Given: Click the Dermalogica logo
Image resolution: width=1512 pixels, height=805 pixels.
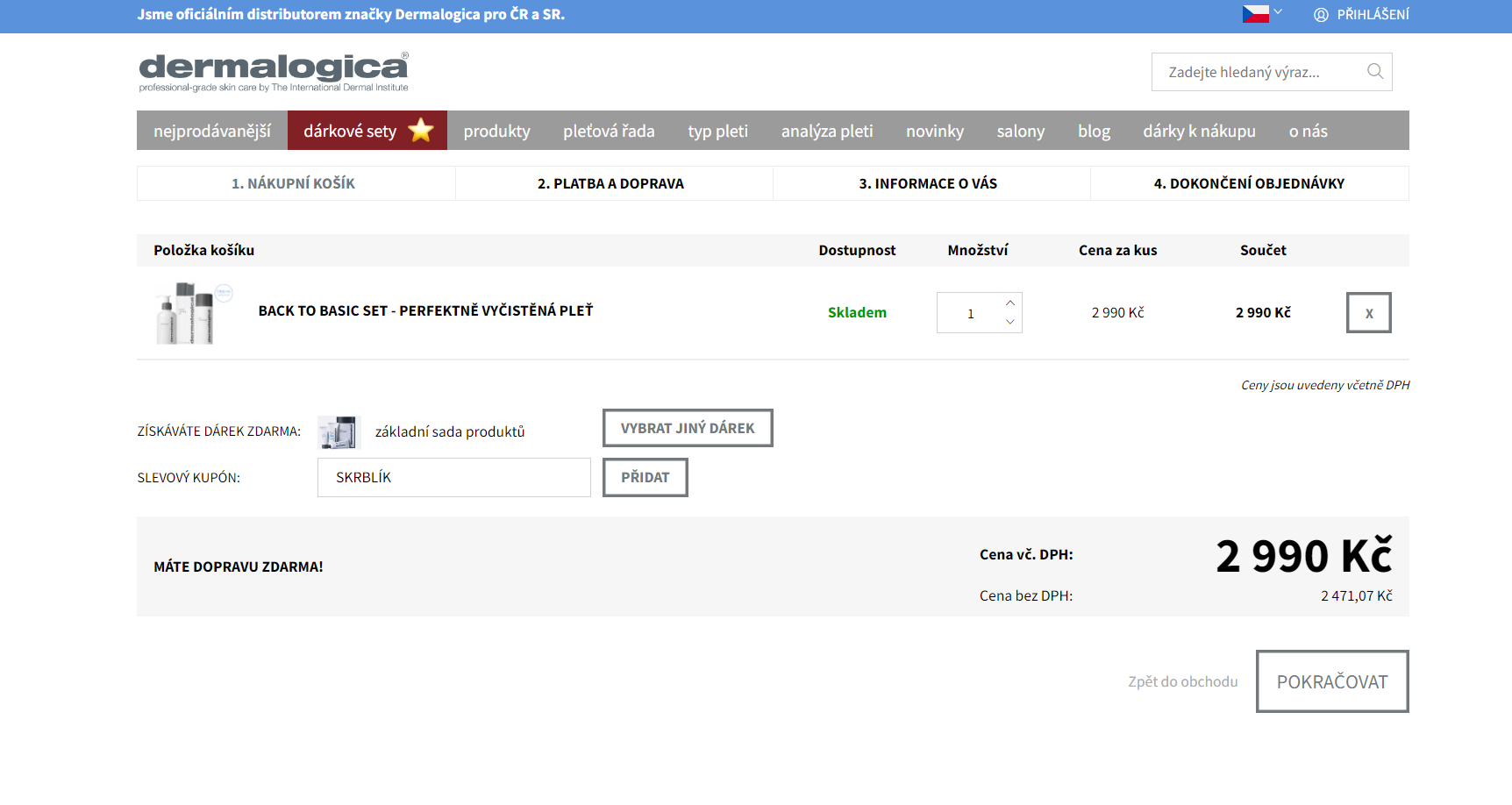Looking at the screenshot, I should 274,72.
